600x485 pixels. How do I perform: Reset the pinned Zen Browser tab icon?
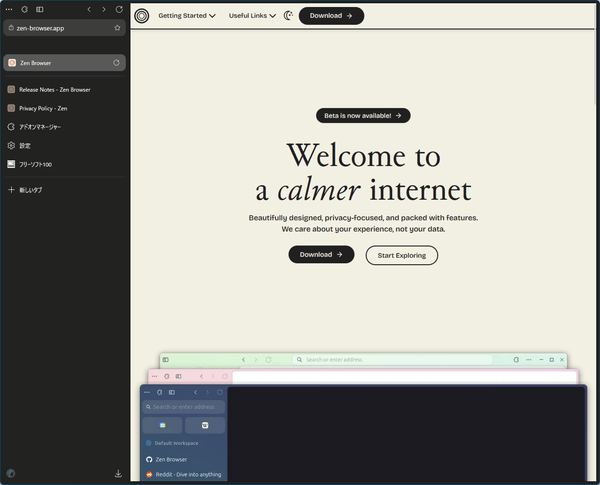116,63
